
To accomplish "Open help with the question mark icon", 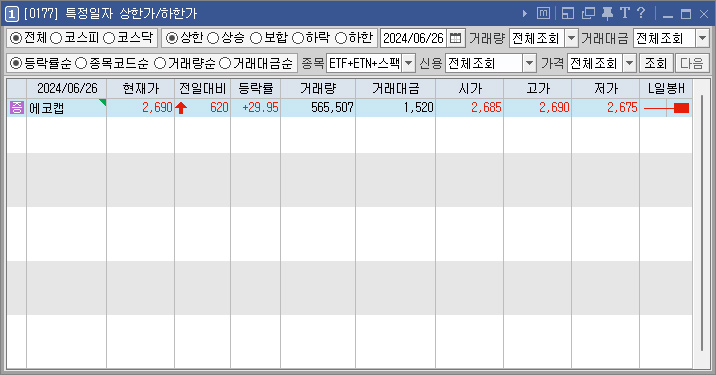I will (x=641, y=13).
